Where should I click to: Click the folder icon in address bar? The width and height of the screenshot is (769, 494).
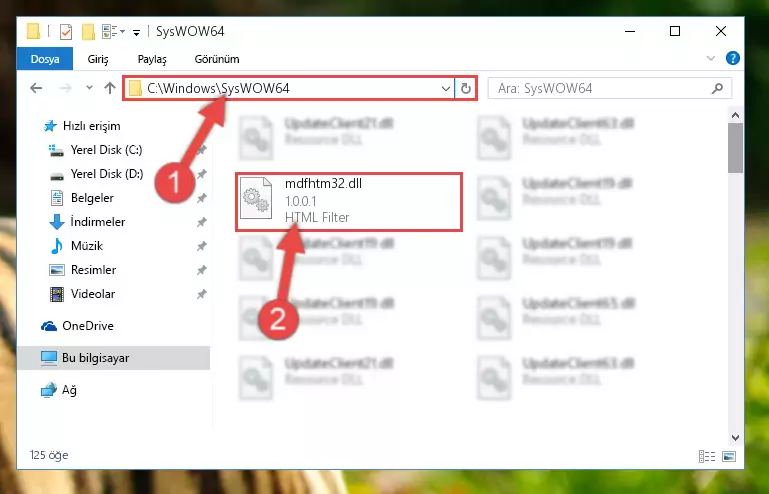[134, 88]
